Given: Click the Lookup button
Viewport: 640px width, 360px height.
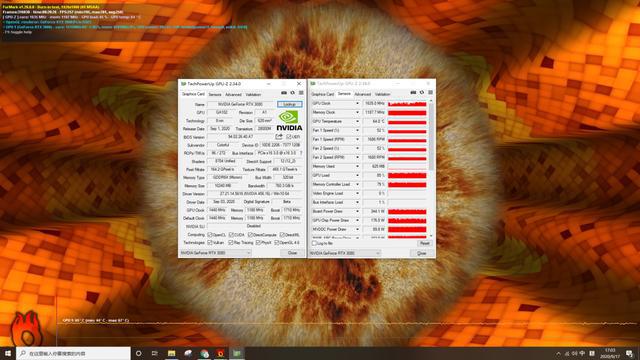Looking at the screenshot, I should pyautogui.click(x=290, y=104).
